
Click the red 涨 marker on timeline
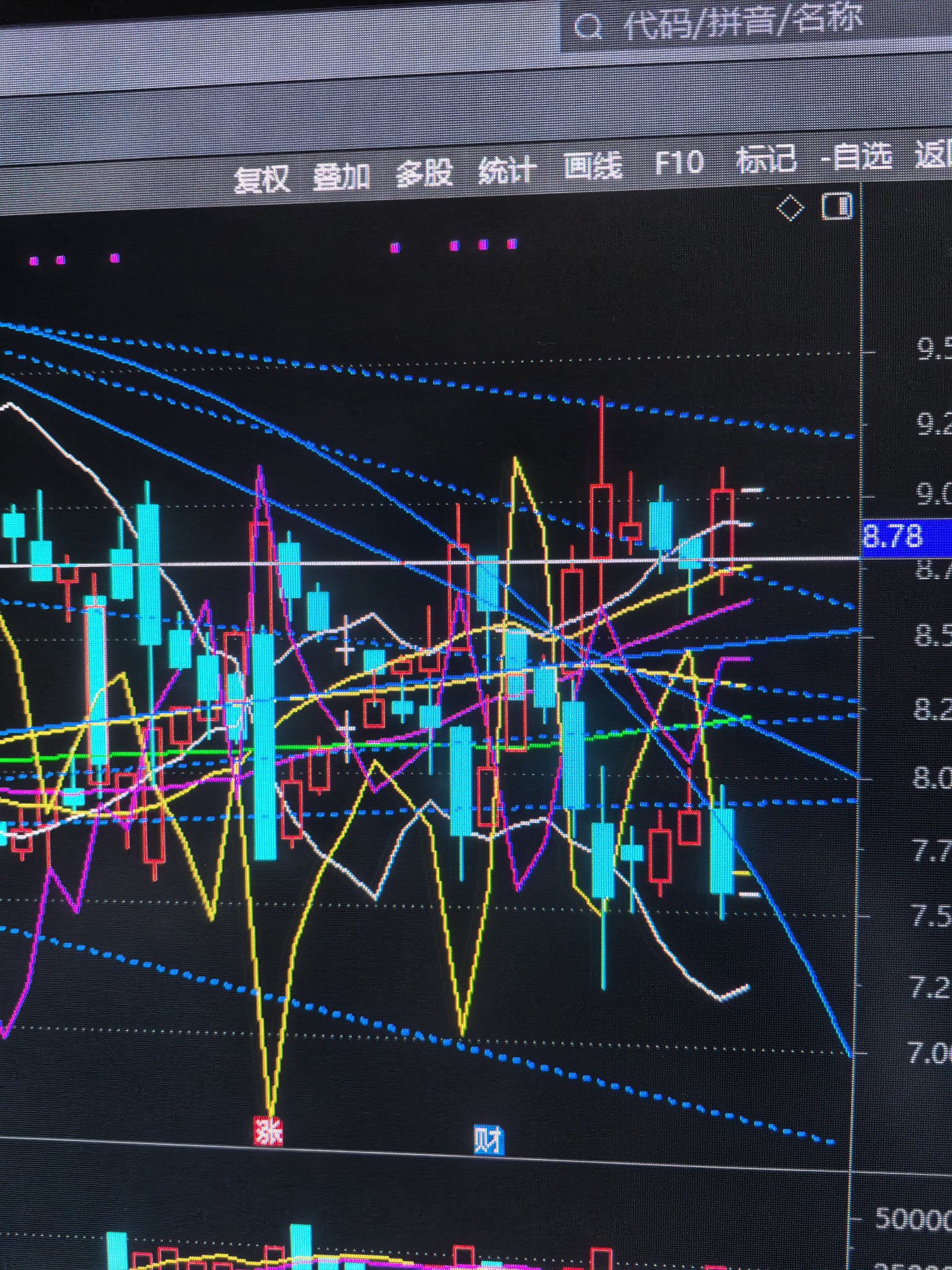click(x=268, y=1131)
